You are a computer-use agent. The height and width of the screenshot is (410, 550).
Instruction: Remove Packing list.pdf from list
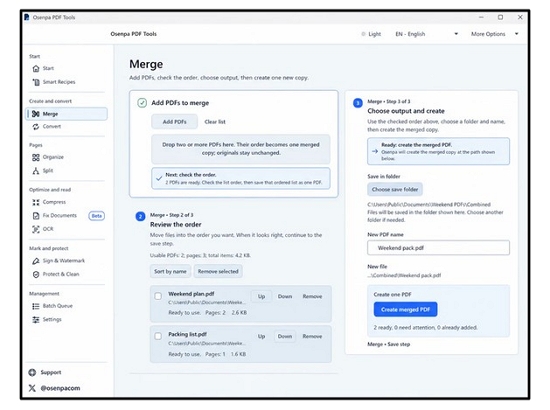click(312, 337)
